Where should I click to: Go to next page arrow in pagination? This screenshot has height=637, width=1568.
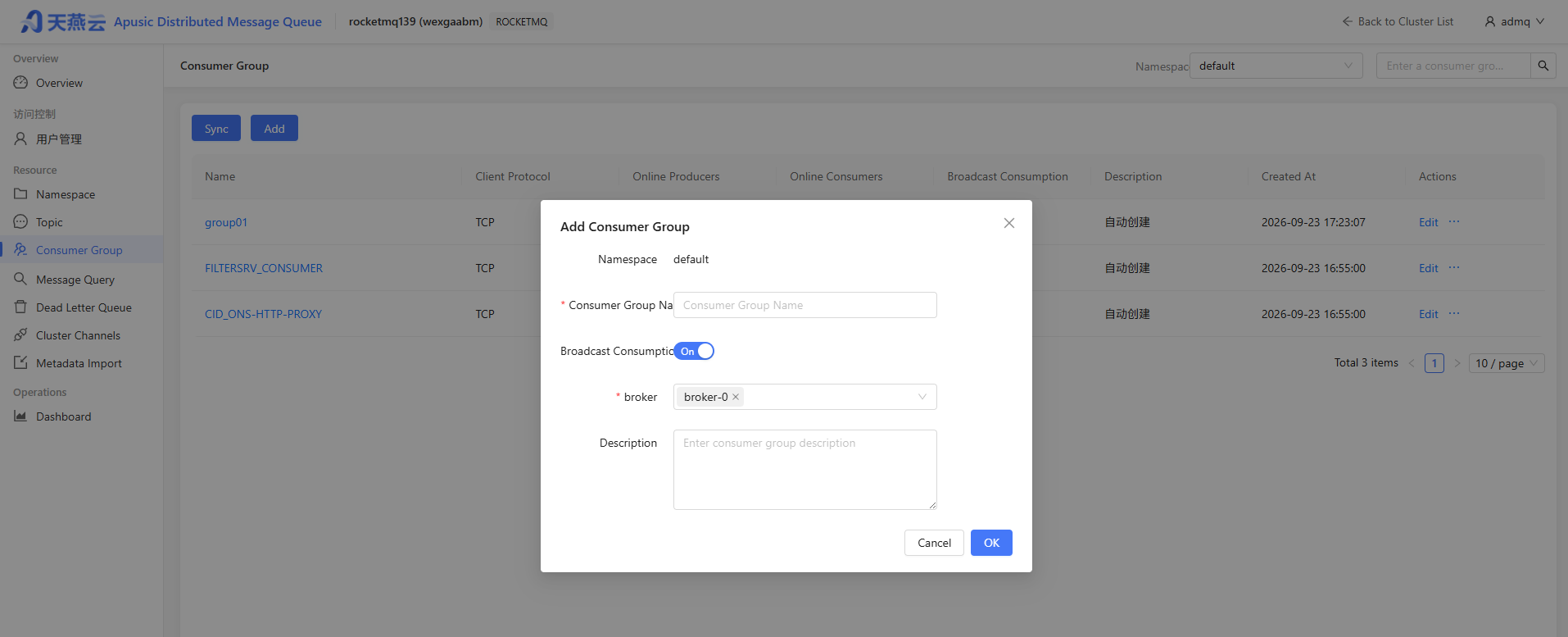point(1457,363)
